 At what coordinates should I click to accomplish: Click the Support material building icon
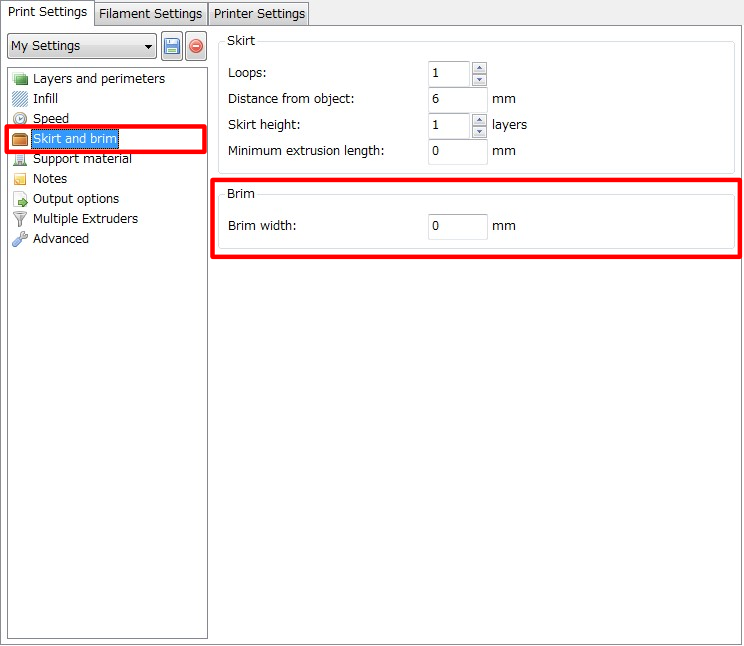[20, 159]
